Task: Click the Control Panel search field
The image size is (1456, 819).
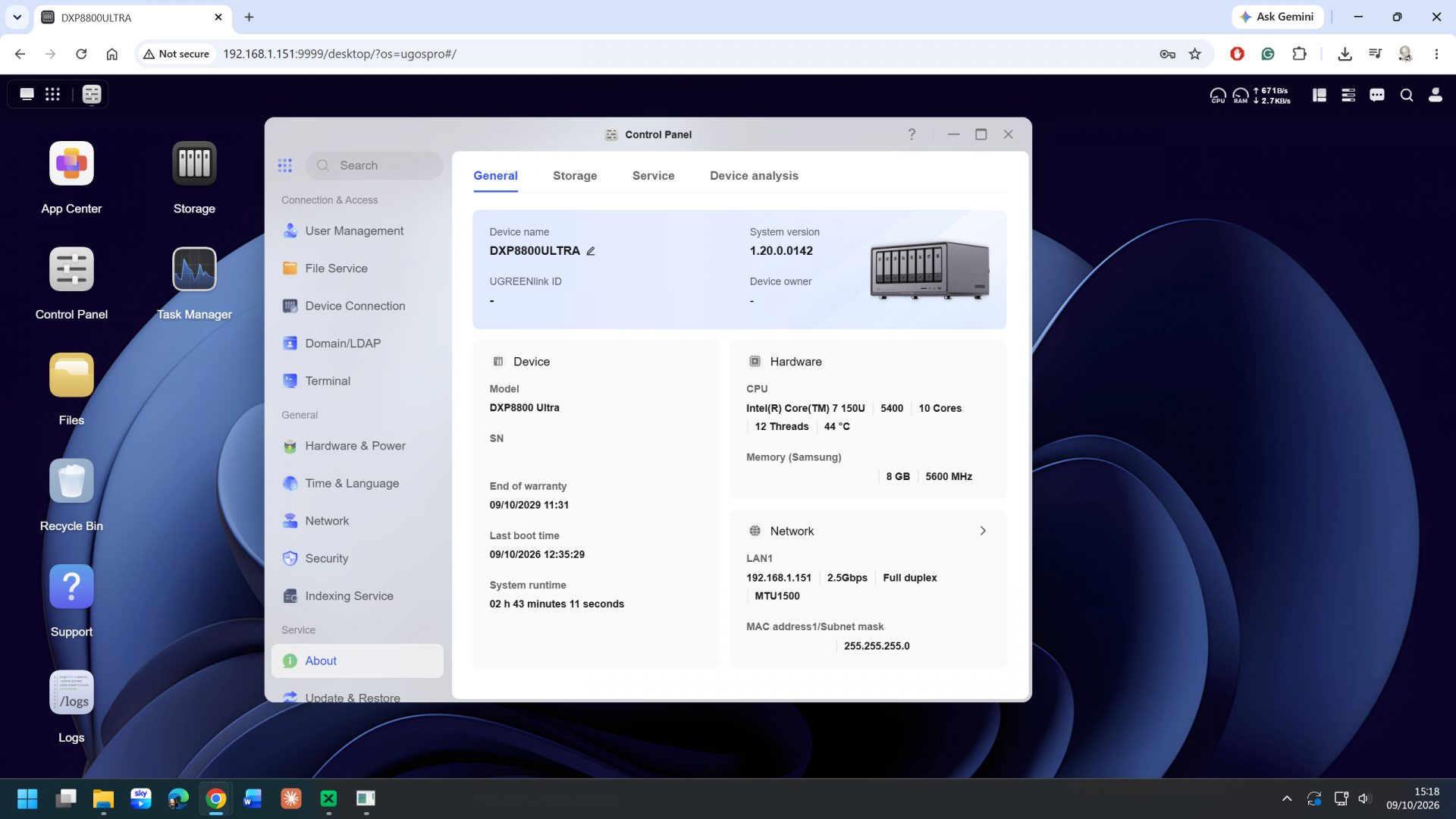Action: coord(375,165)
